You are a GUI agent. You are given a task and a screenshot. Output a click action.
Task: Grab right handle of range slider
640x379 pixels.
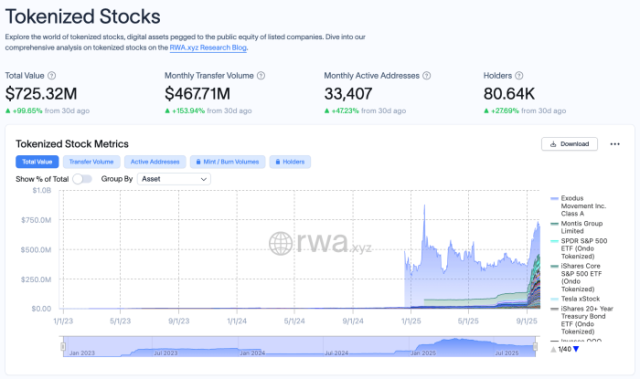(536, 347)
